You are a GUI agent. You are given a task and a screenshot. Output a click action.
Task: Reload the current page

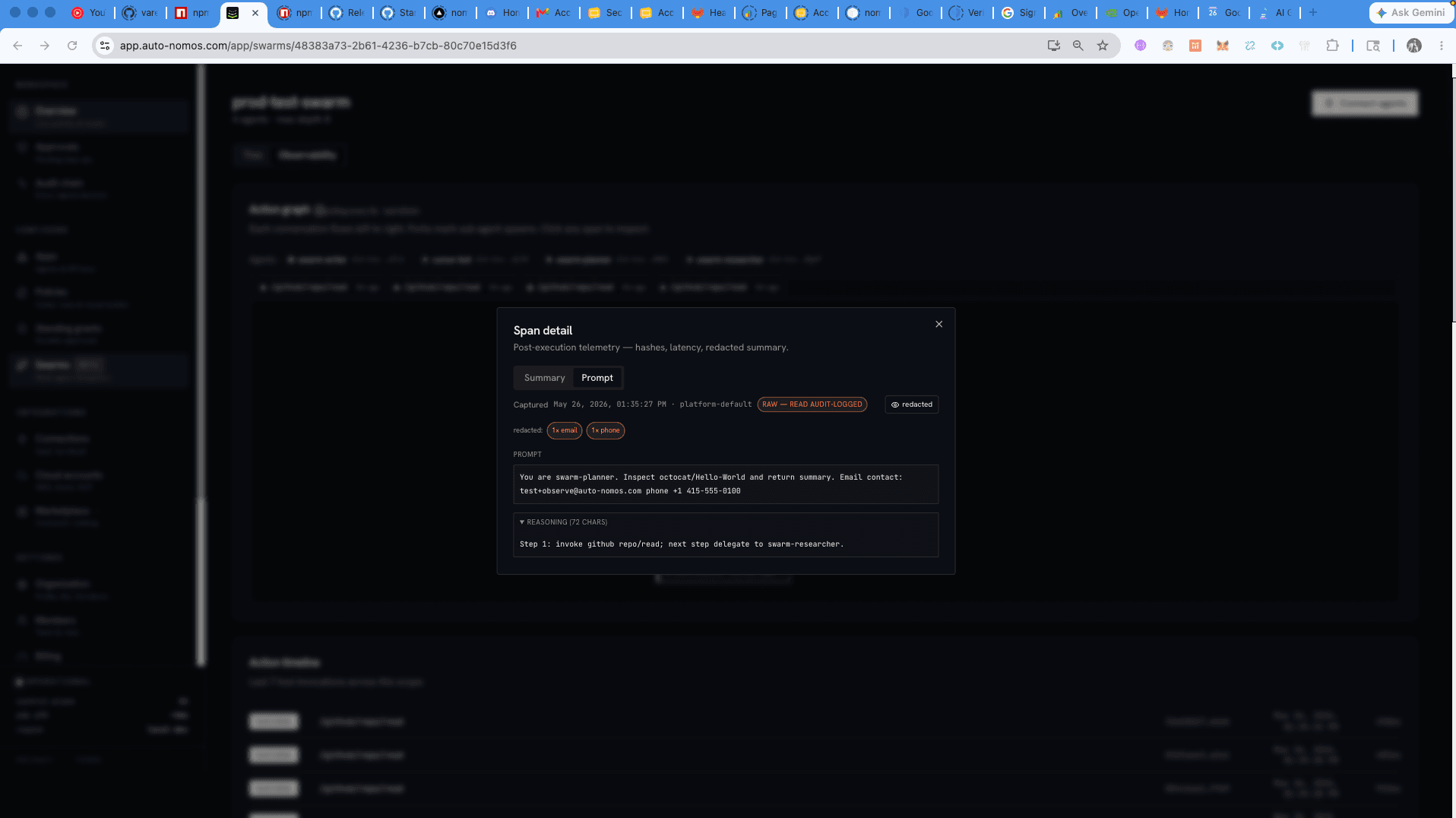[x=72, y=46]
